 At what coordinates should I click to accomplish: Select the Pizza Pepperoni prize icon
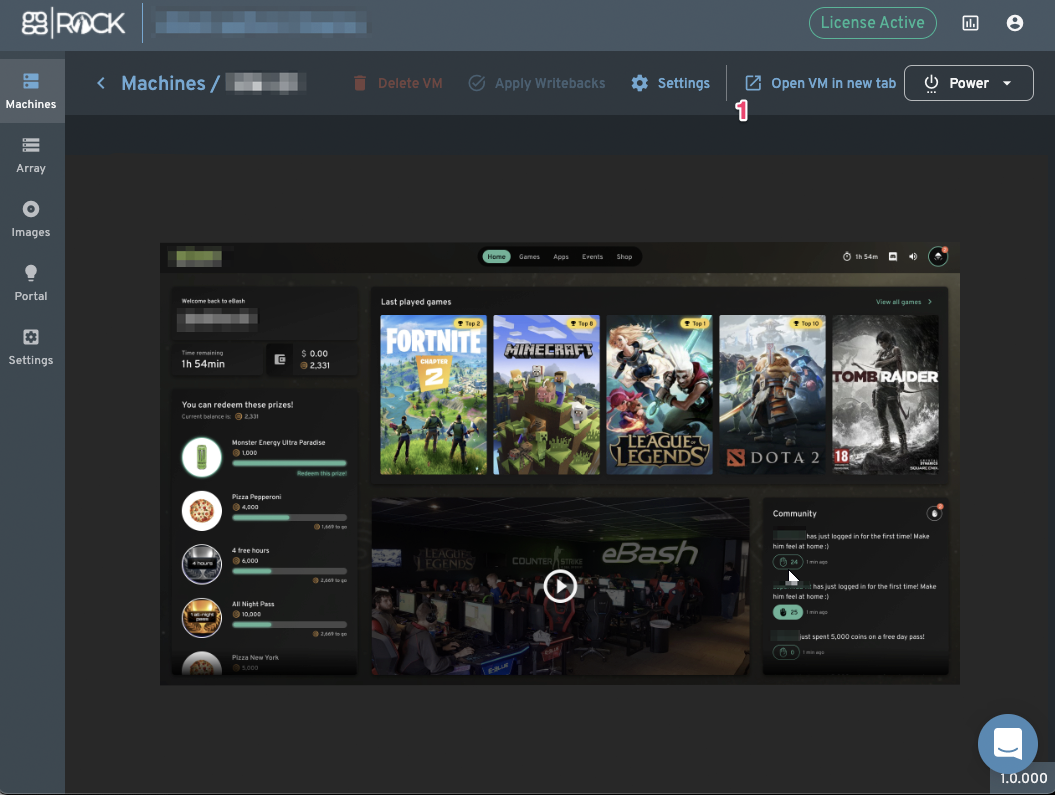(x=202, y=511)
